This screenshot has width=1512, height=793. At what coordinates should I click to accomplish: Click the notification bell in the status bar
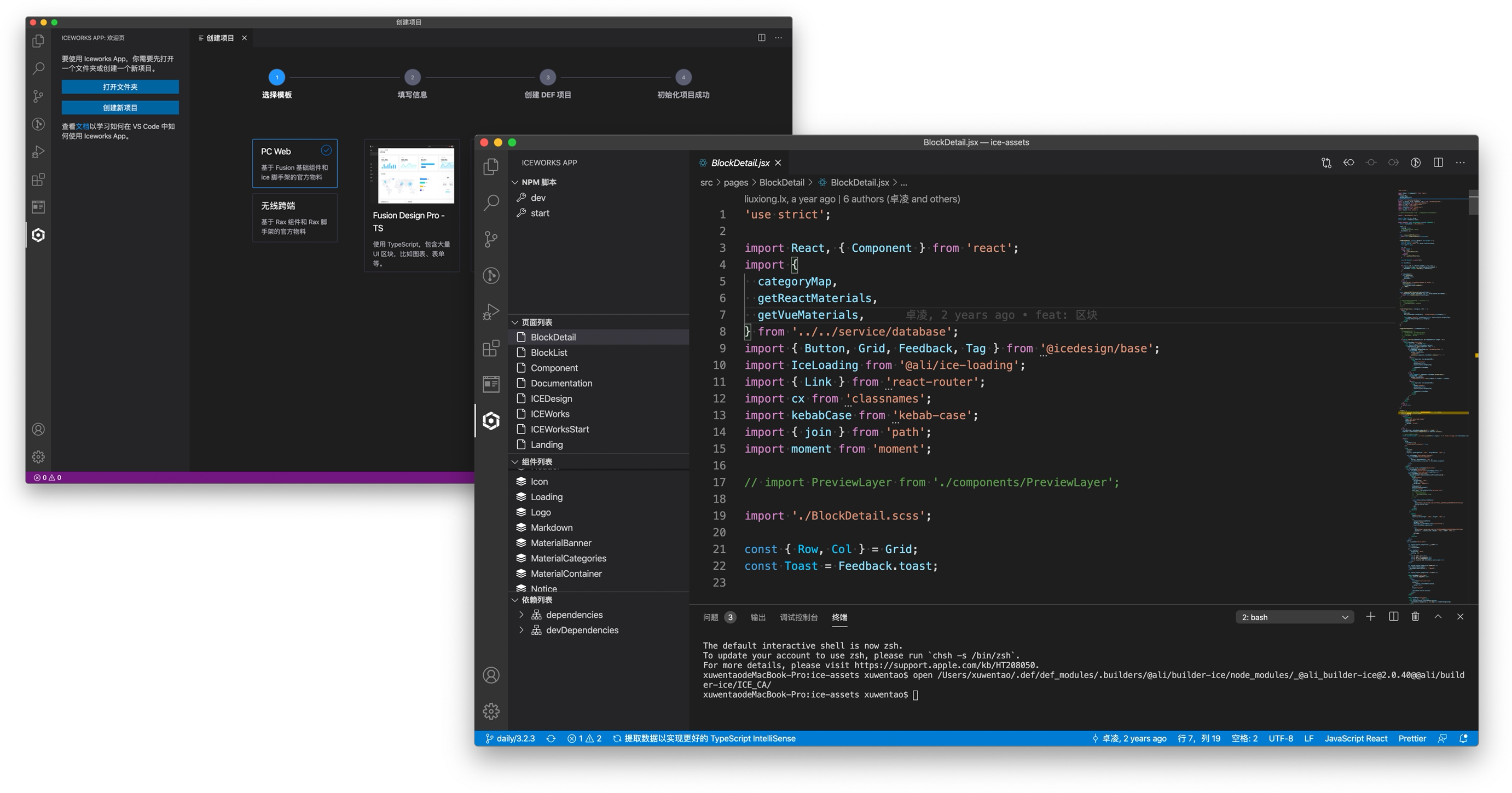pos(1463,738)
